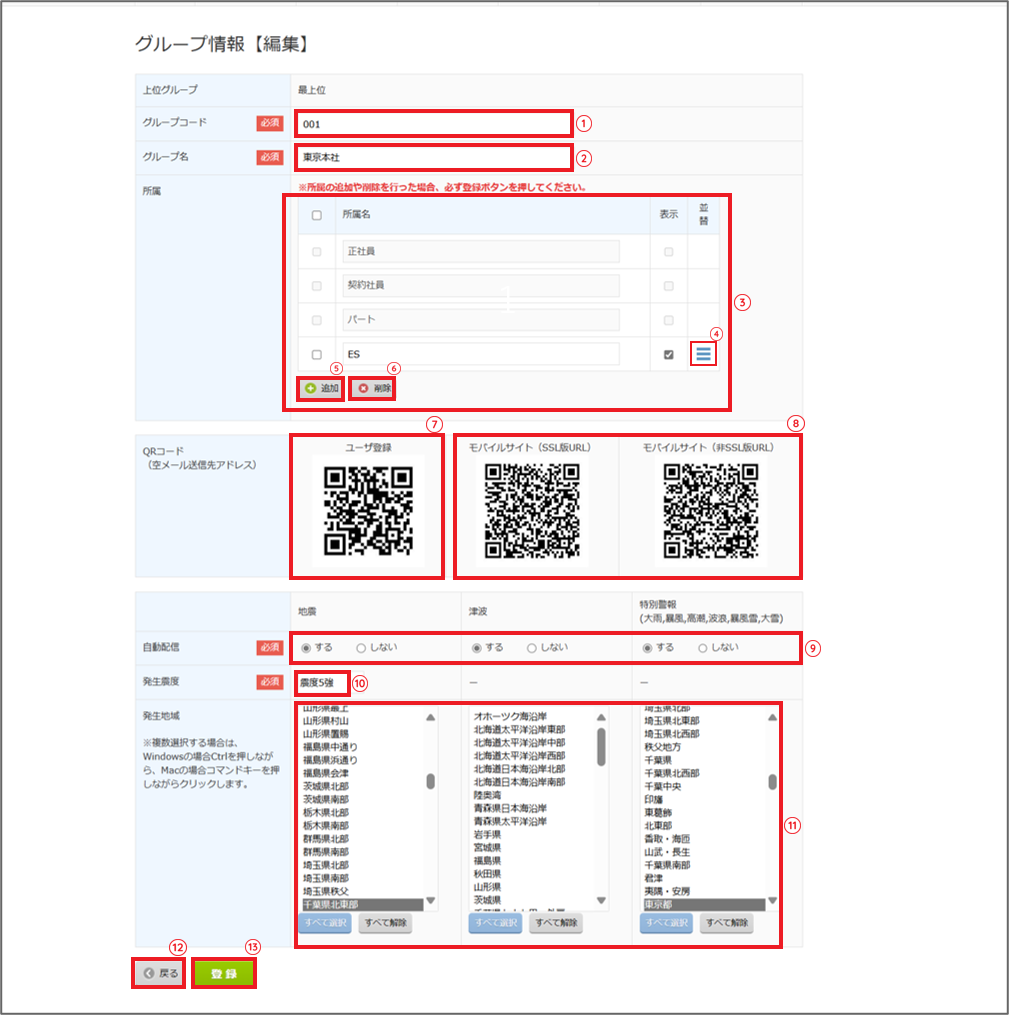
Task: Click the scroll-down arrow of the 地震 region list
Action: [x=430, y=900]
